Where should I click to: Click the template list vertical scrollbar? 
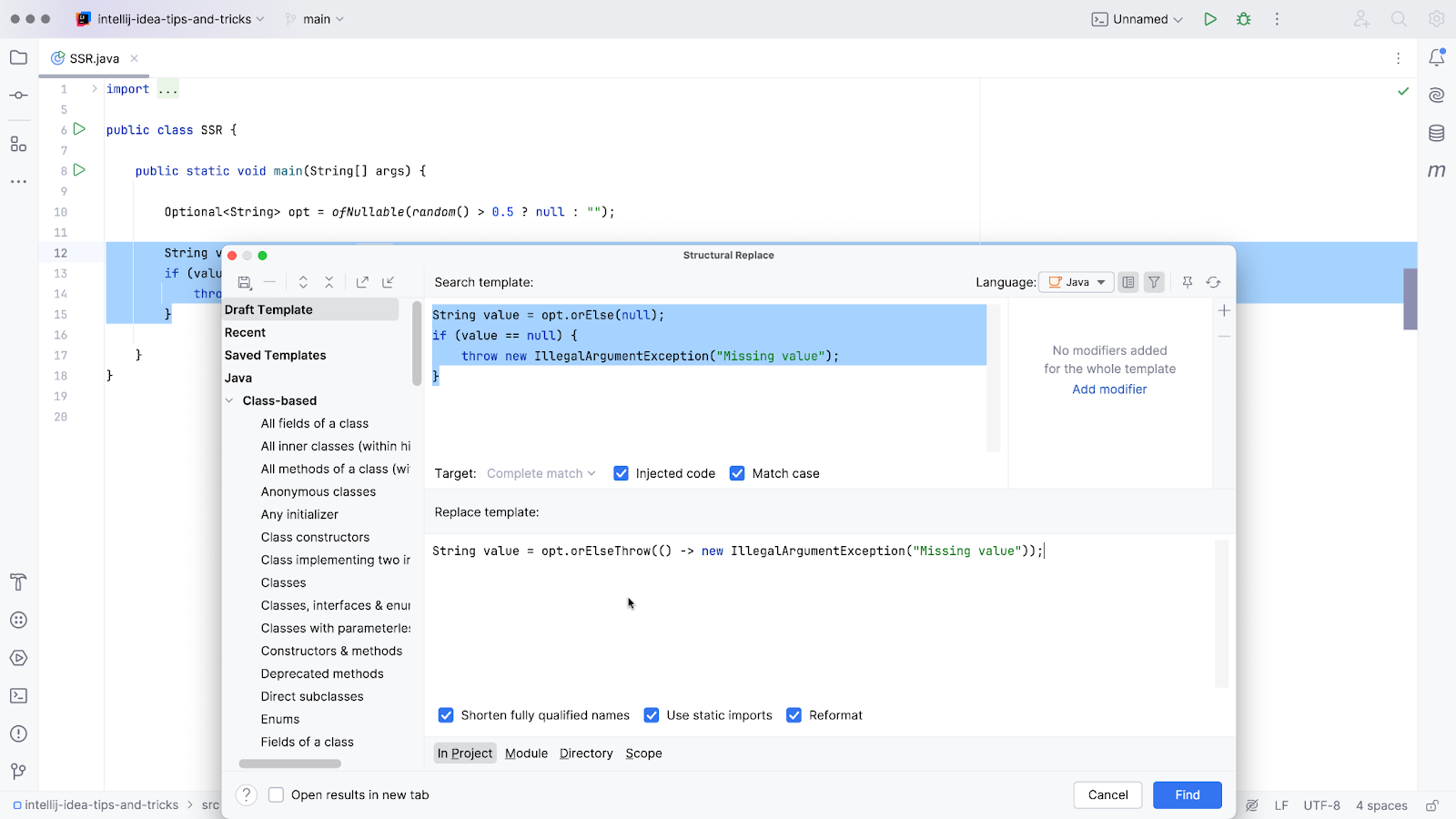point(417,344)
